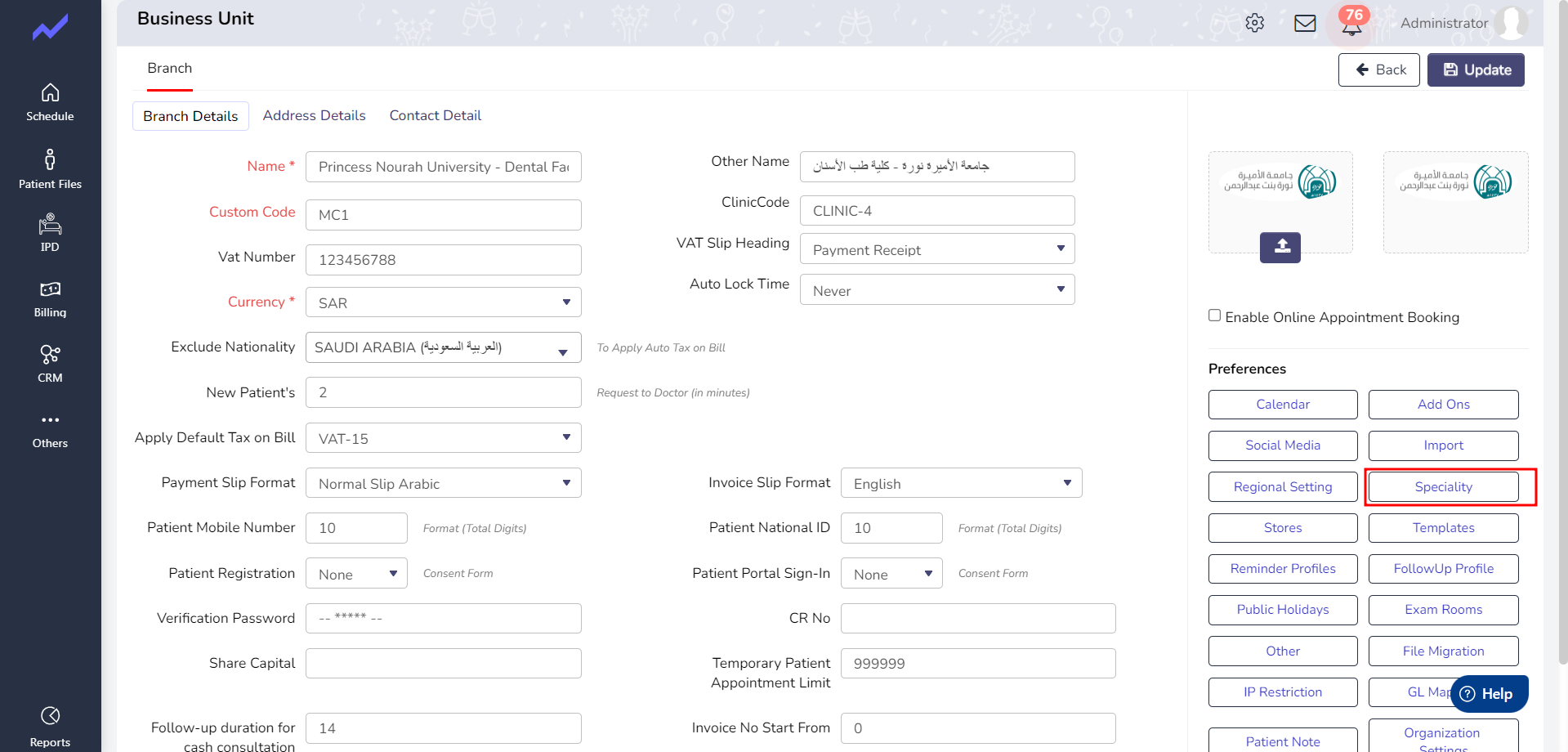The height and width of the screenshot is (752, 1568).
Task: Click the Help button
Action: 1489,694
